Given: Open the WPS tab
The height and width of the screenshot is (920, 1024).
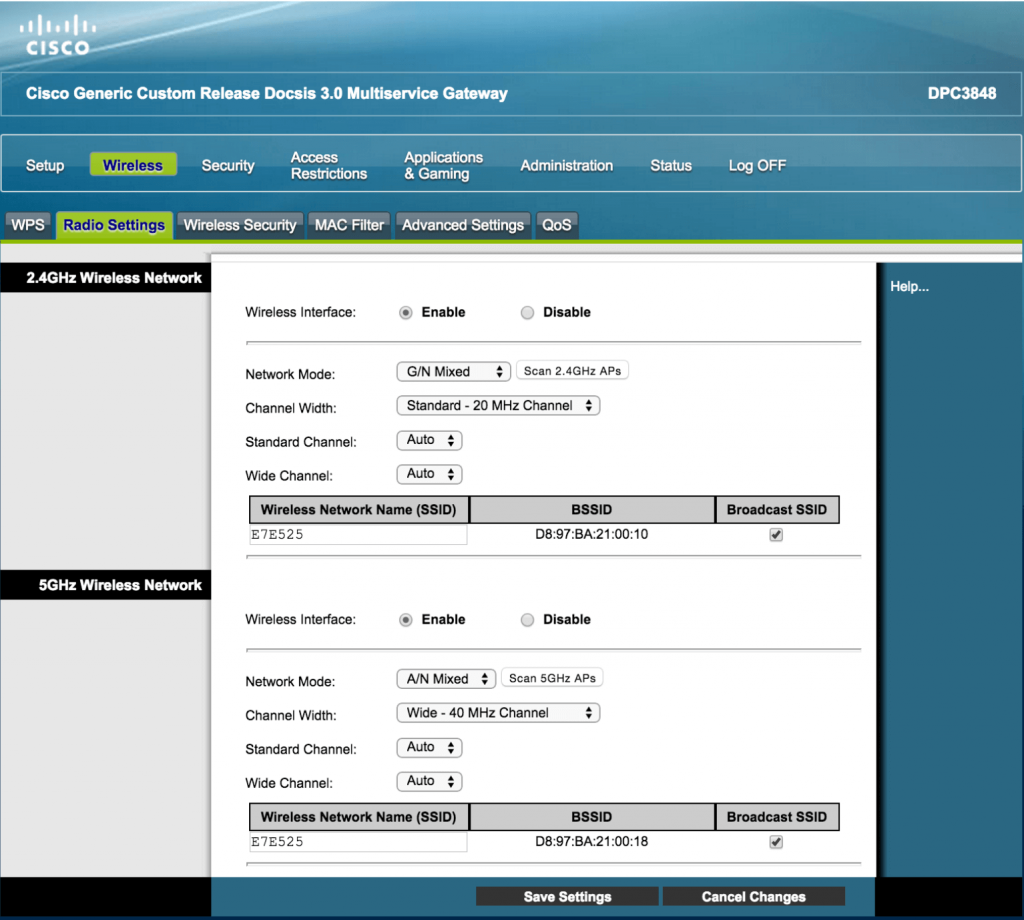Looking at the screenshot, I should click(28, 225).
